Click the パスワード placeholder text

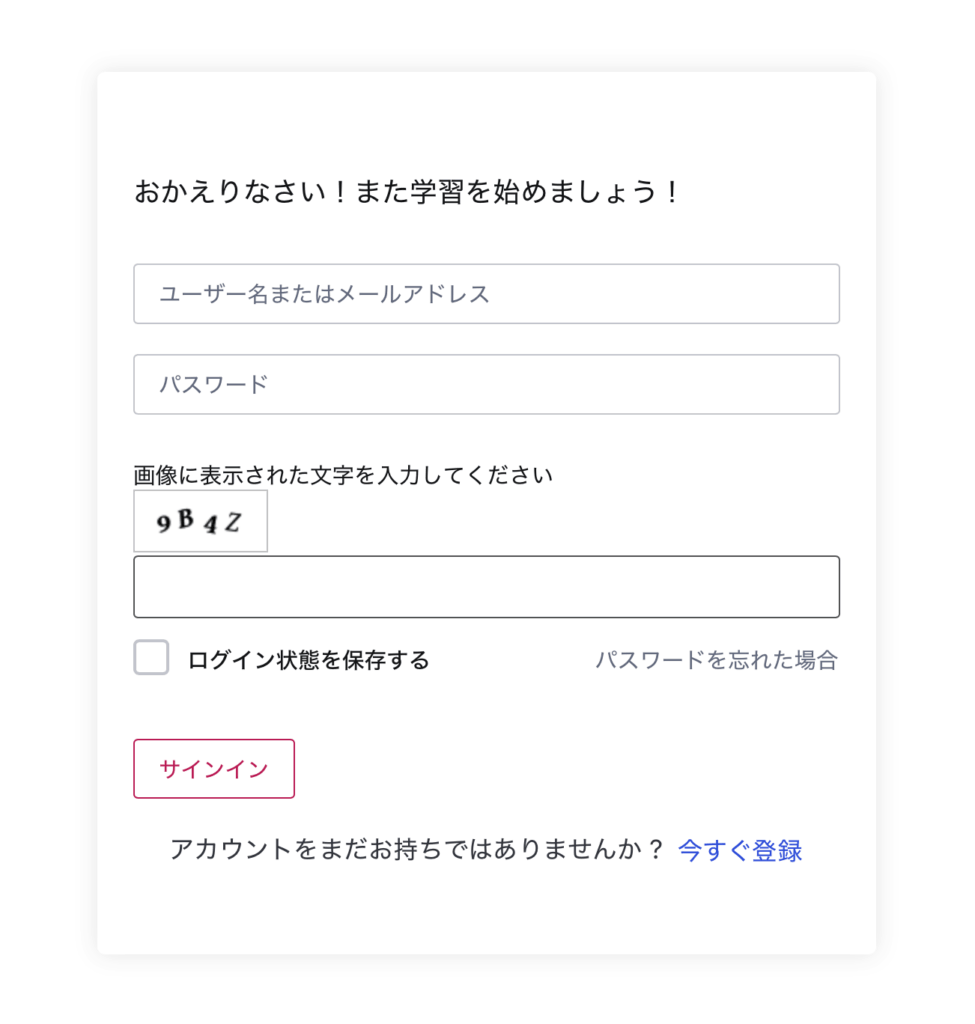pyautogui.click(x=214, y=384)
